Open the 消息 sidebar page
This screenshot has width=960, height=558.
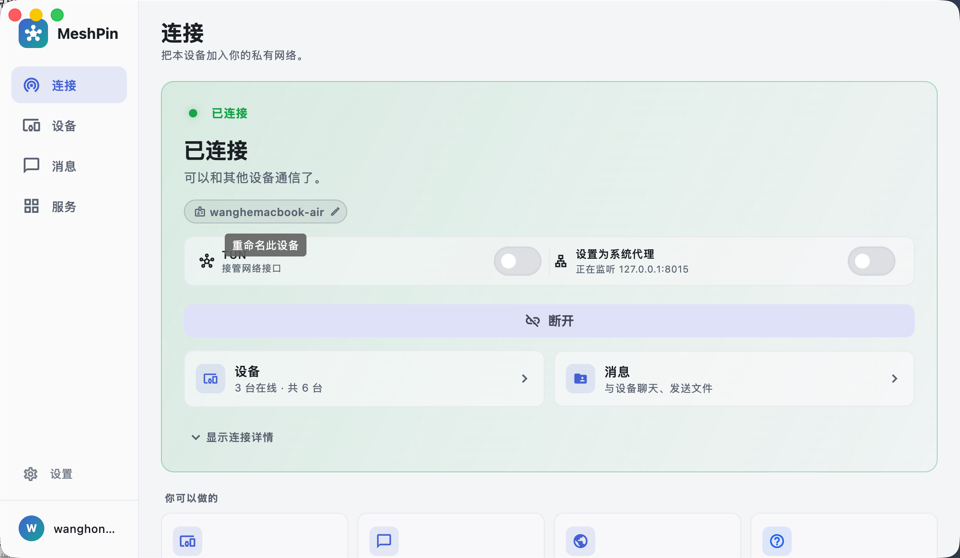pos(69,166)
